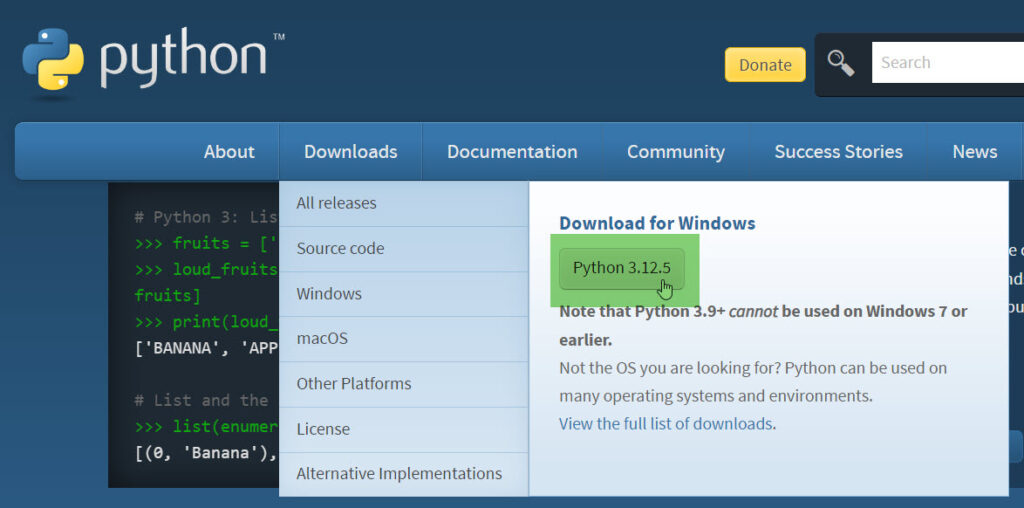Select Other Platforms in Downloads submenu

[404, 384]
